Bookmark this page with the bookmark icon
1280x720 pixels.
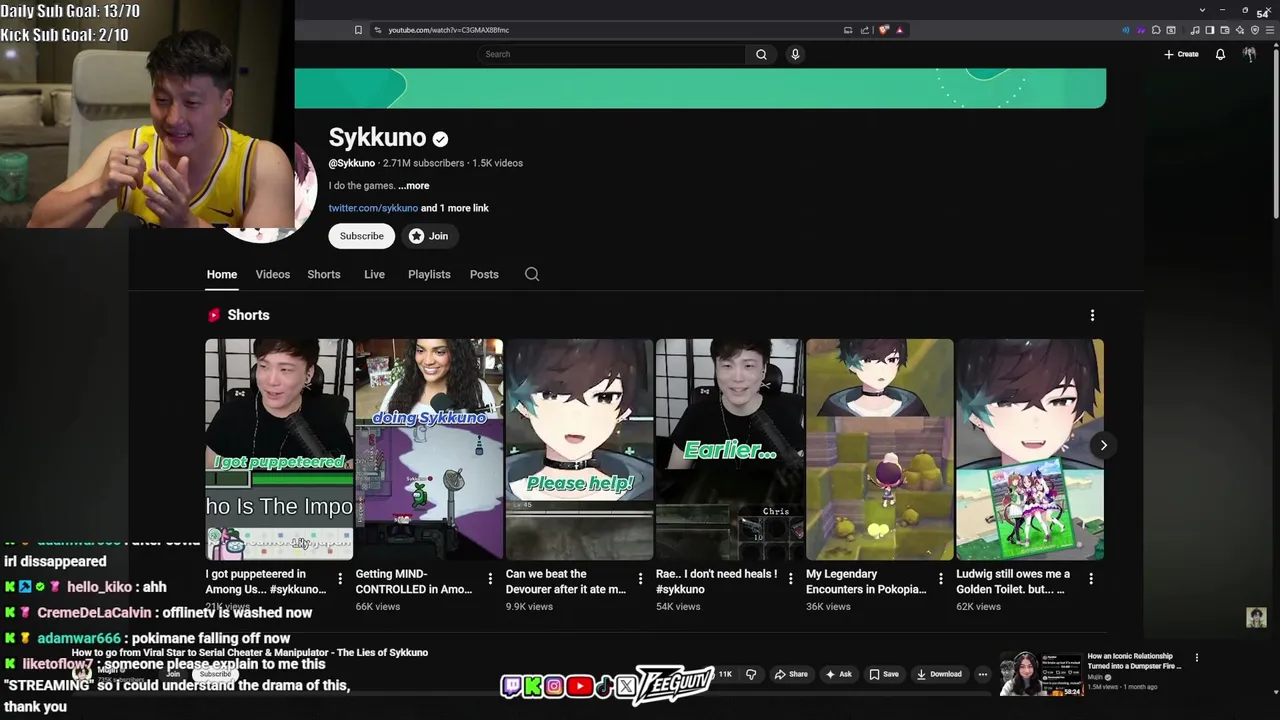pos(358,30)
